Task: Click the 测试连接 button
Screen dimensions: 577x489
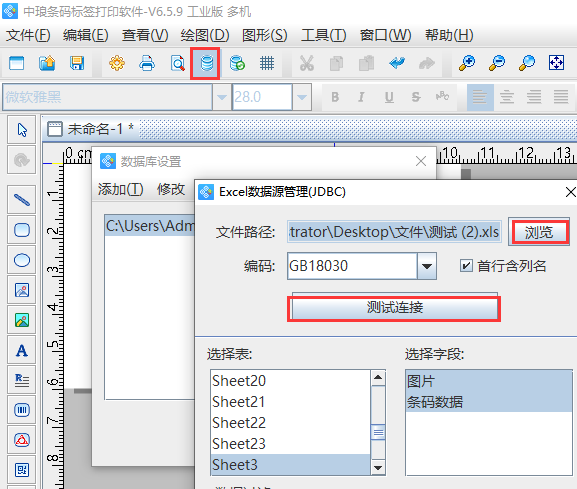Action: point(394,307)
